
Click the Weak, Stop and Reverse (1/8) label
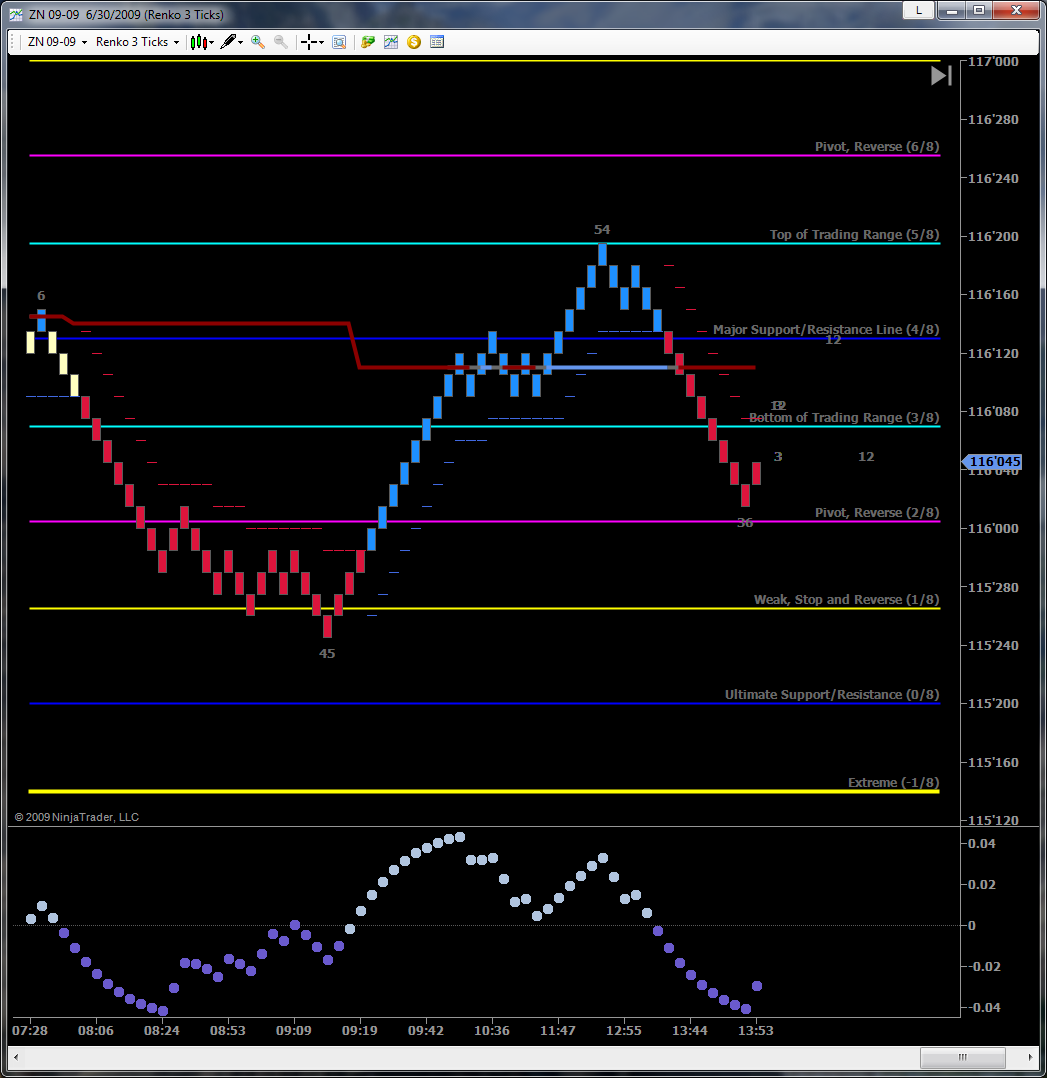point(846,600)
